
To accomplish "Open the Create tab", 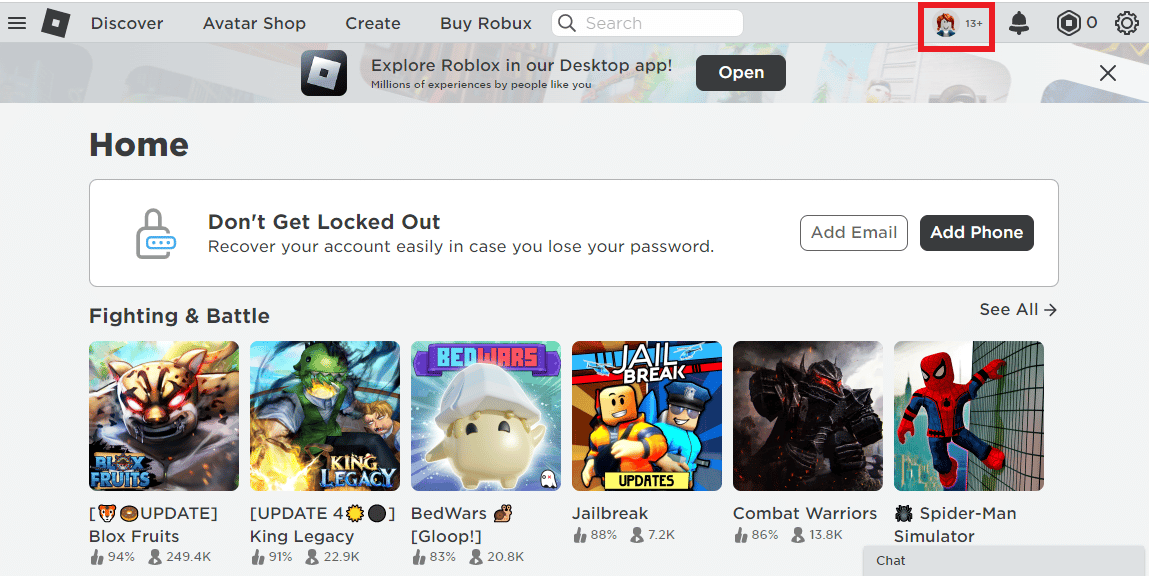I will [x=372, y=22].
